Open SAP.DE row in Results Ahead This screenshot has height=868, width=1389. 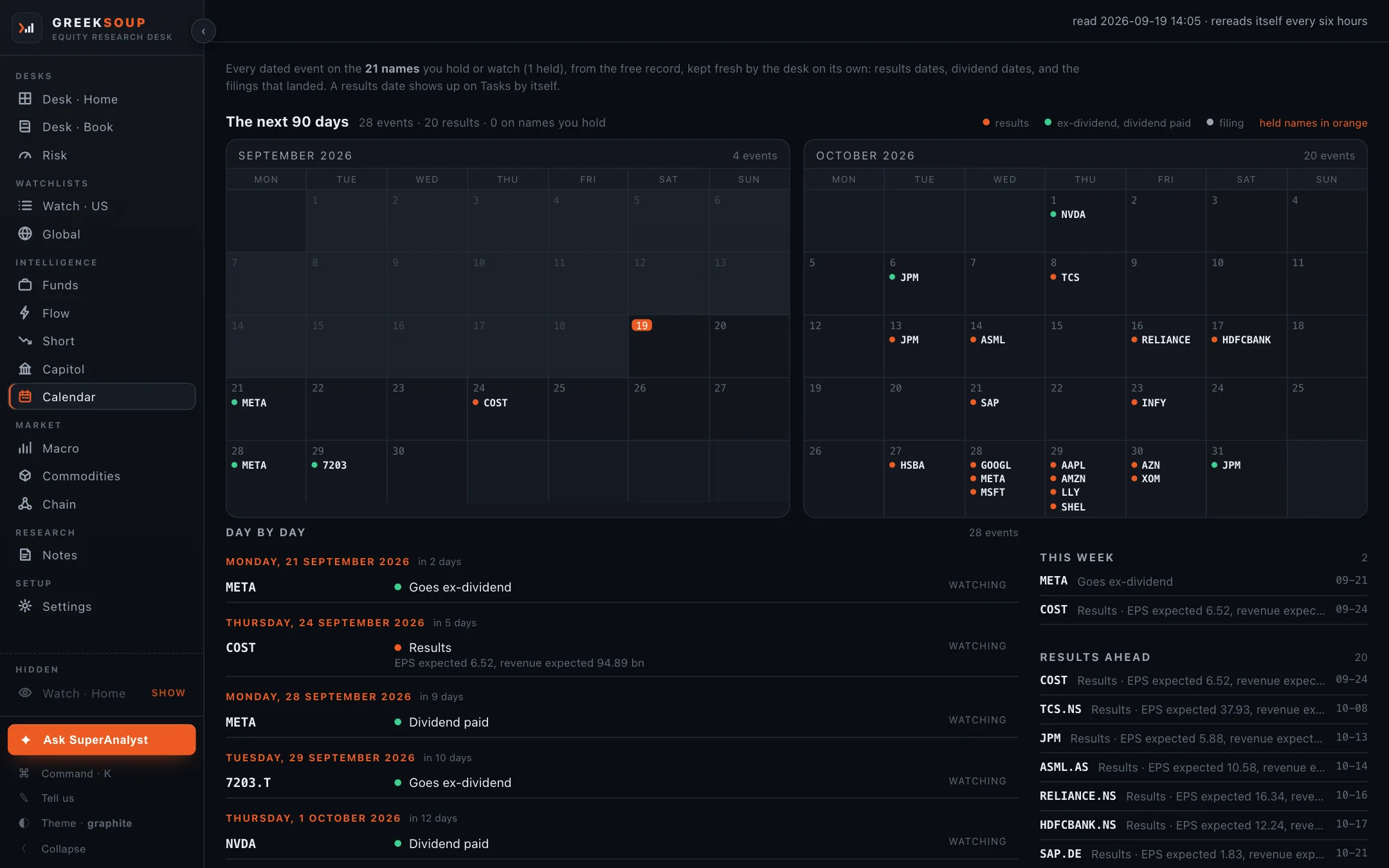pyautogui.click(x=1204, y=854)
